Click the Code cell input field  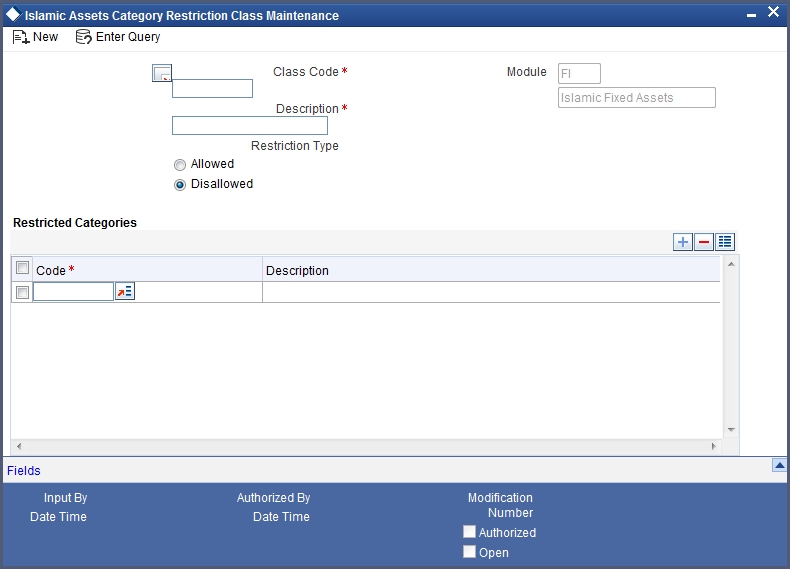click(74, 292)
